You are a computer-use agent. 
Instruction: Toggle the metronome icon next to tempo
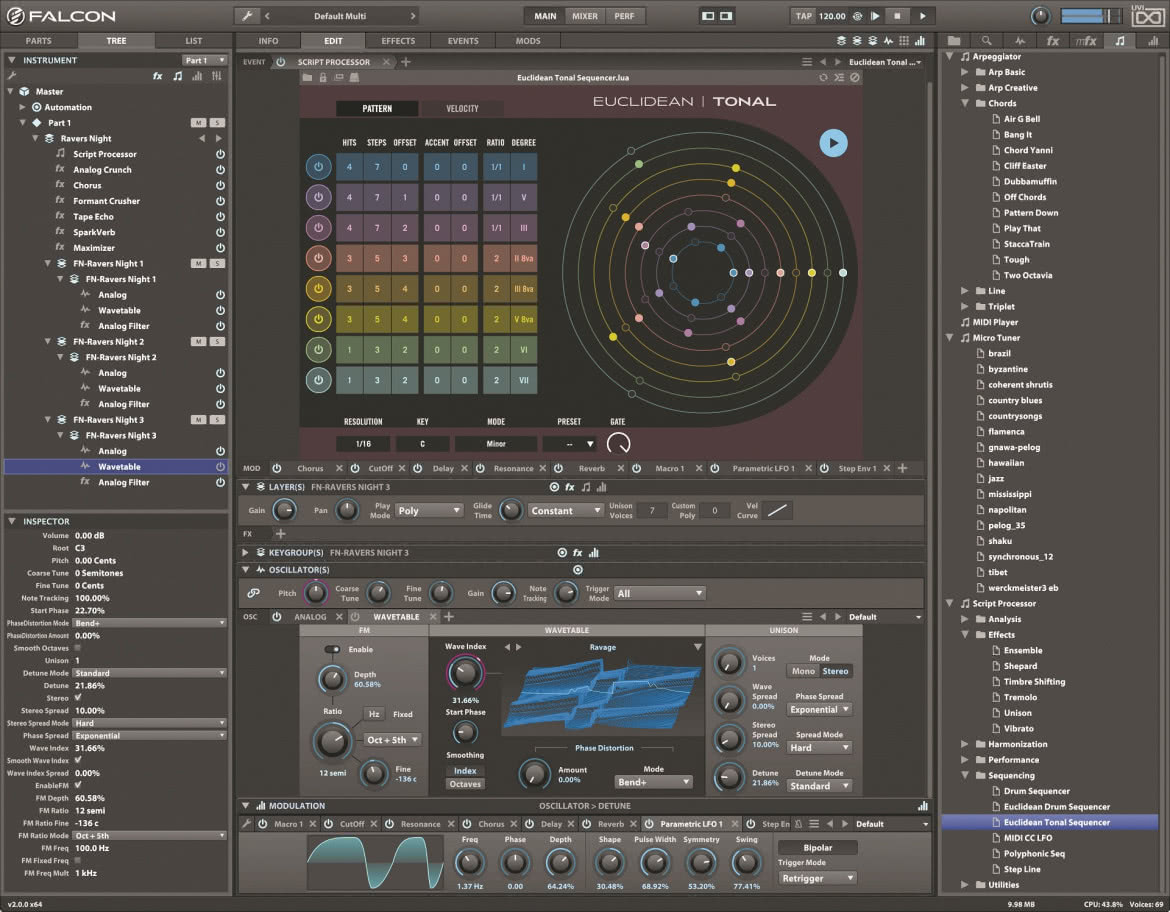[x=857, y=16]
